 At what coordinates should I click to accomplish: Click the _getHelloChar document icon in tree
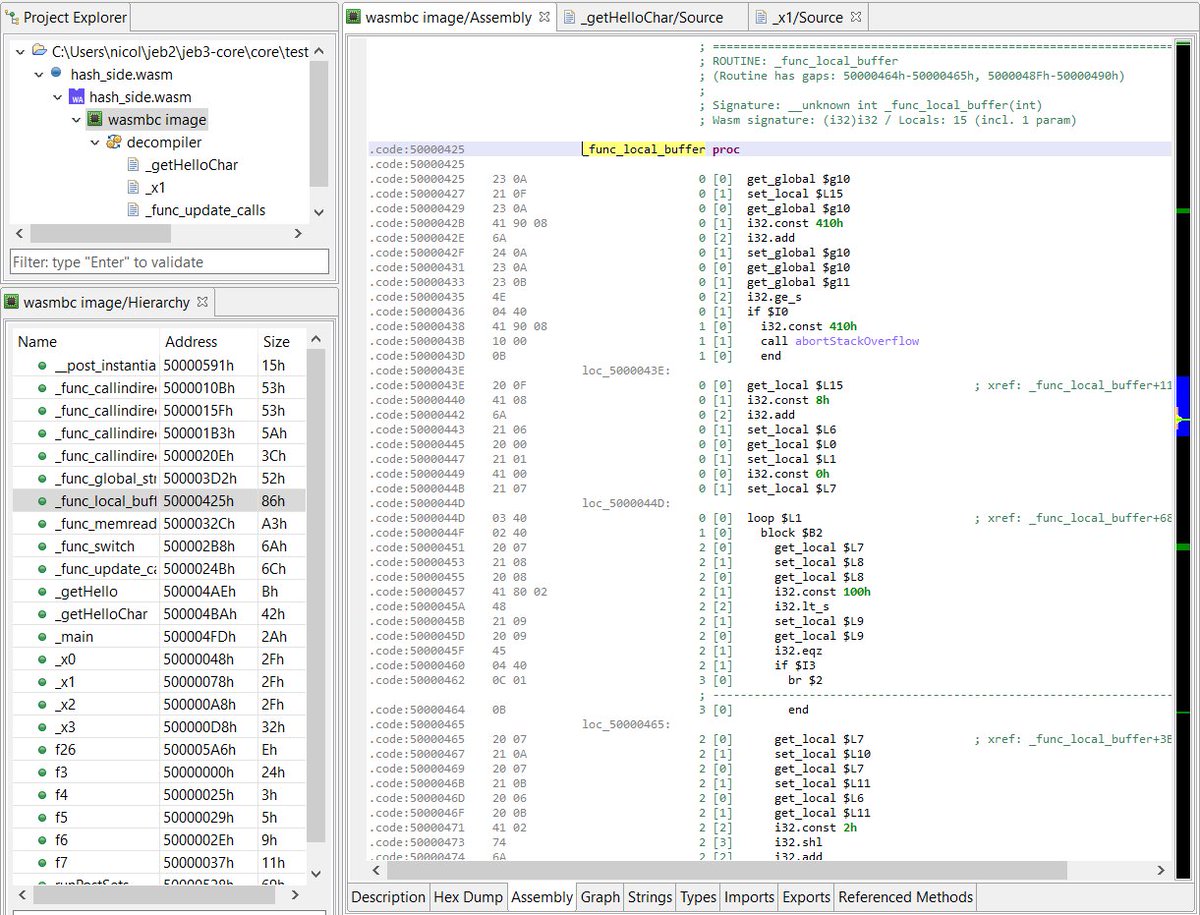point(133,165)
